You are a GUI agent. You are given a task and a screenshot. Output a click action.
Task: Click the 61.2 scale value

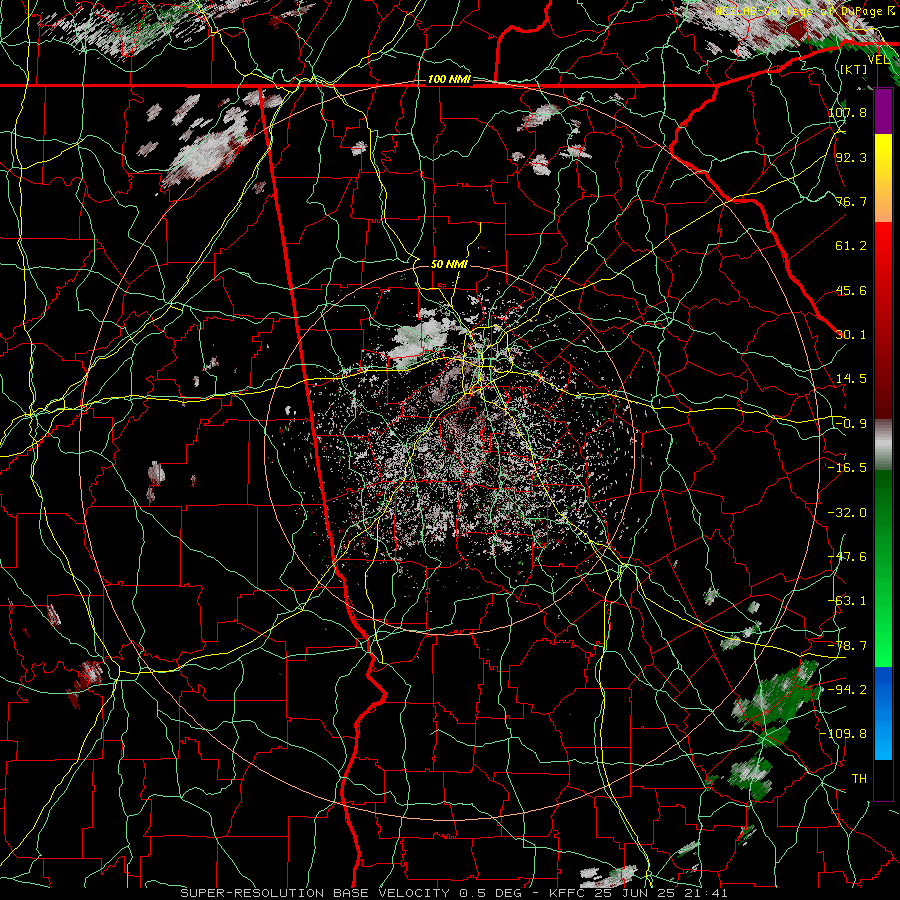point(851,246)
